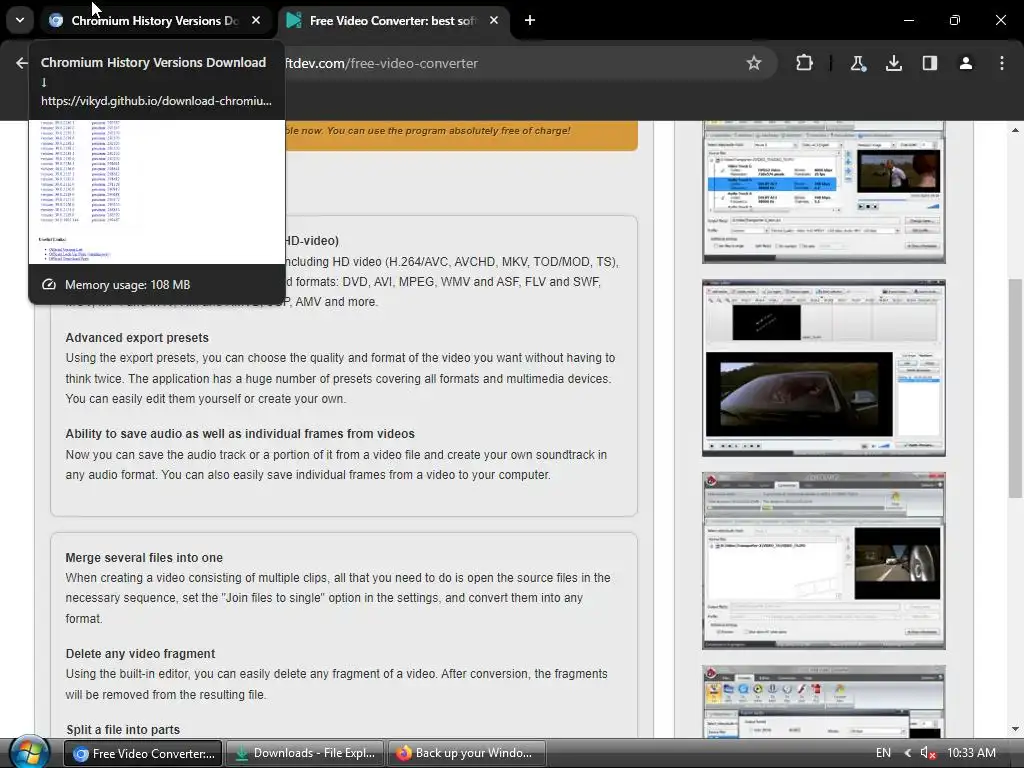Viewport: 1024px width, 768px height.
Task: Click the page vertical scrollbar thumb
Action: coord(1015,388)
